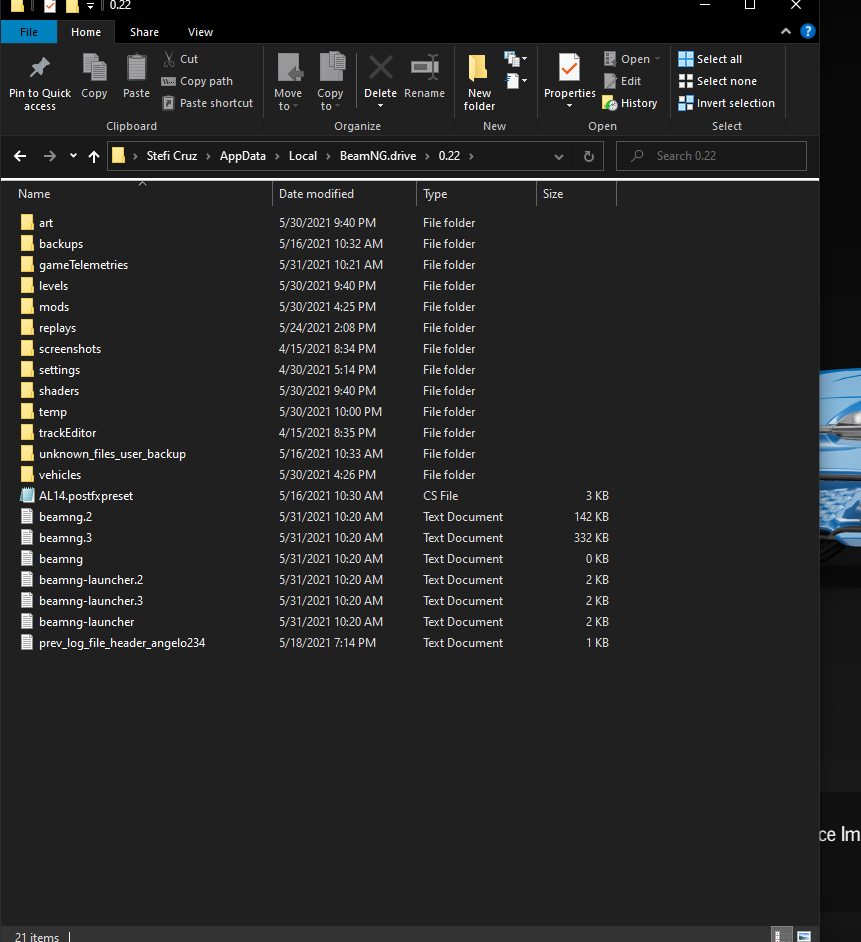The height and width of the screenshot is (942, 861).
Task: Switch to details view button
Action: click(x=781, y=935)
